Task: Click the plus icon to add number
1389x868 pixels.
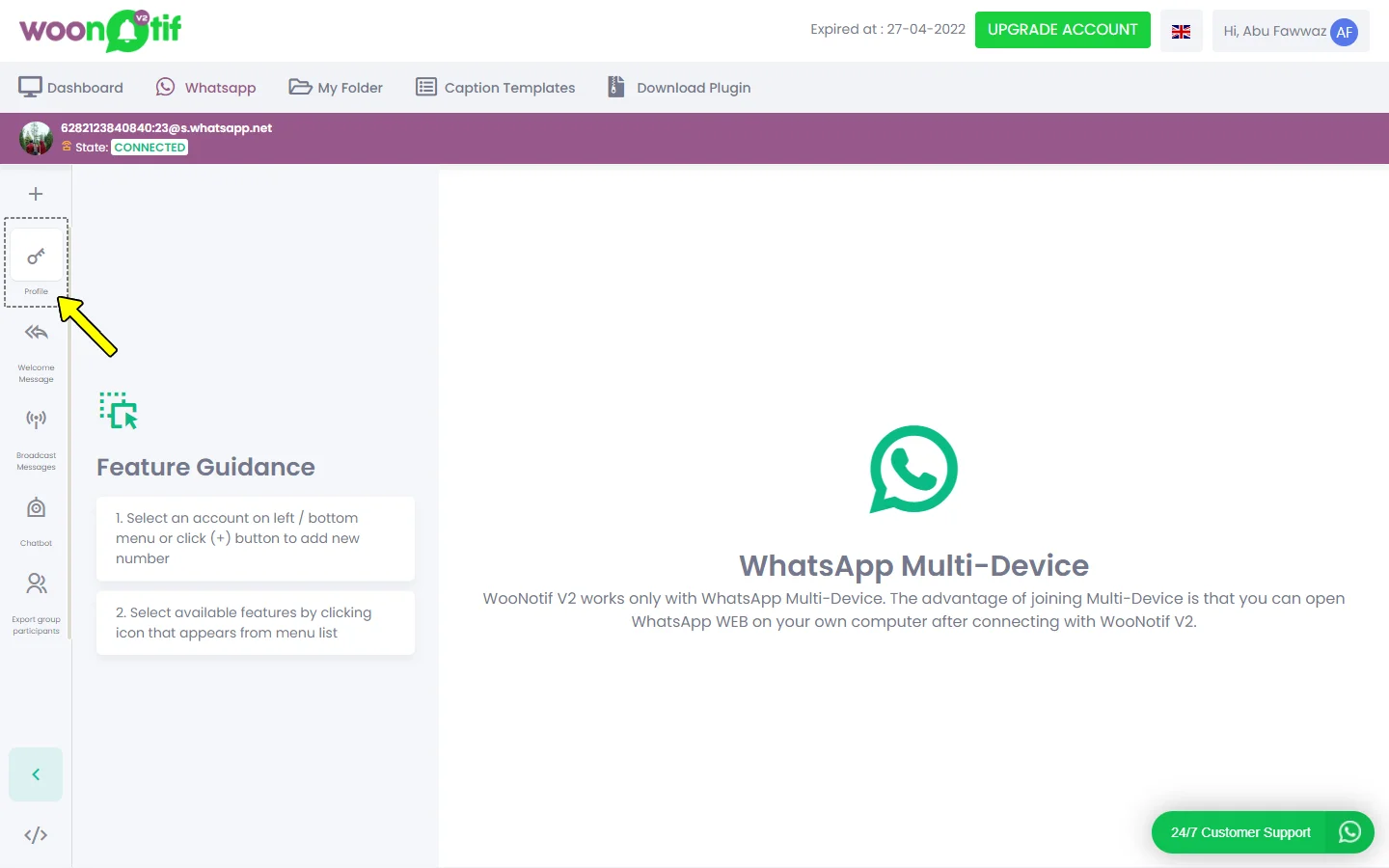Action: click(36, 194)
